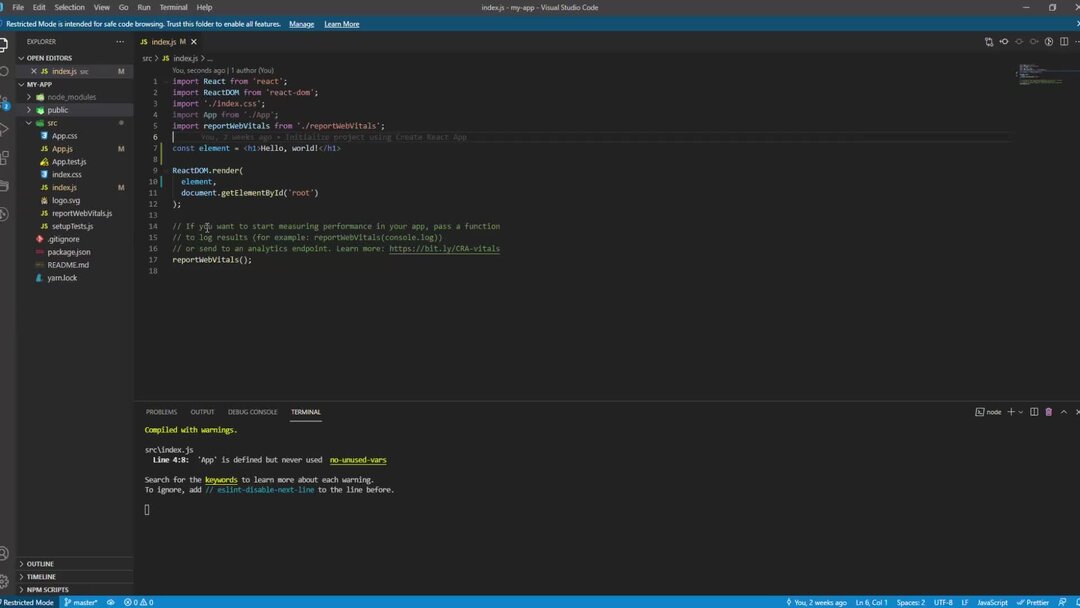
Task: Open the Source Control view icon
Action: (4, 103)
